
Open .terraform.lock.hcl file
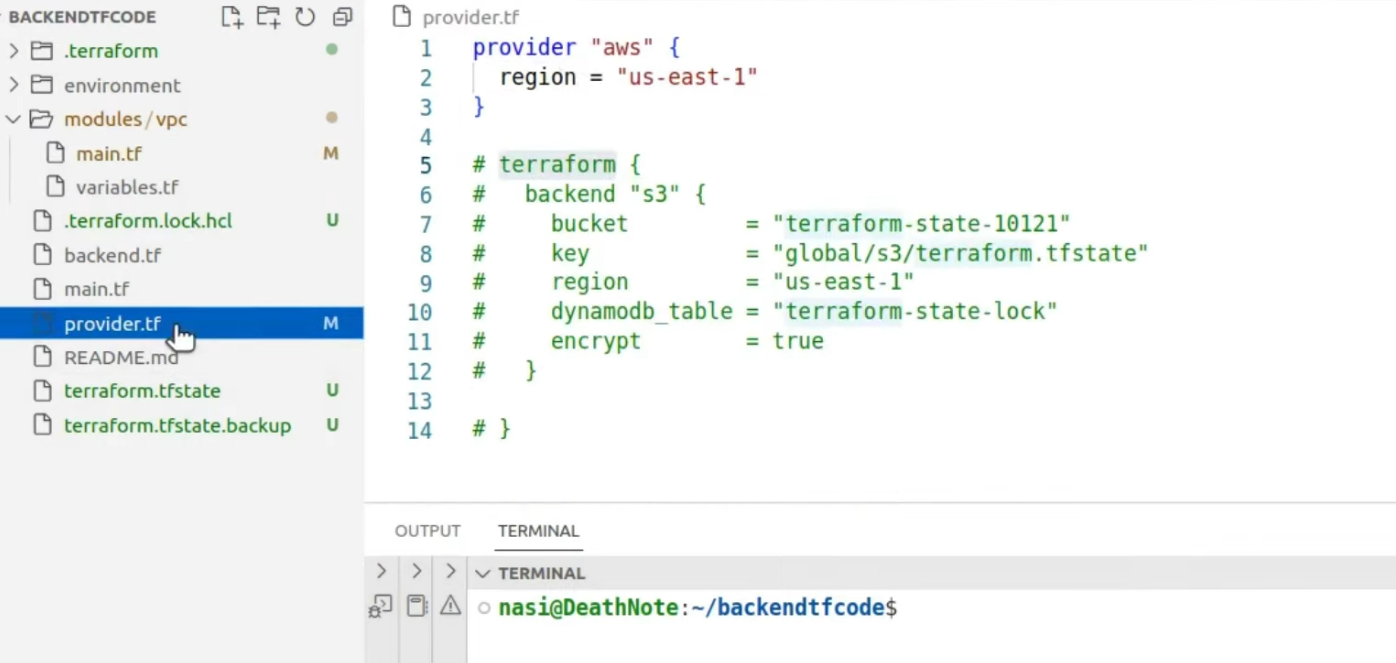148,221
